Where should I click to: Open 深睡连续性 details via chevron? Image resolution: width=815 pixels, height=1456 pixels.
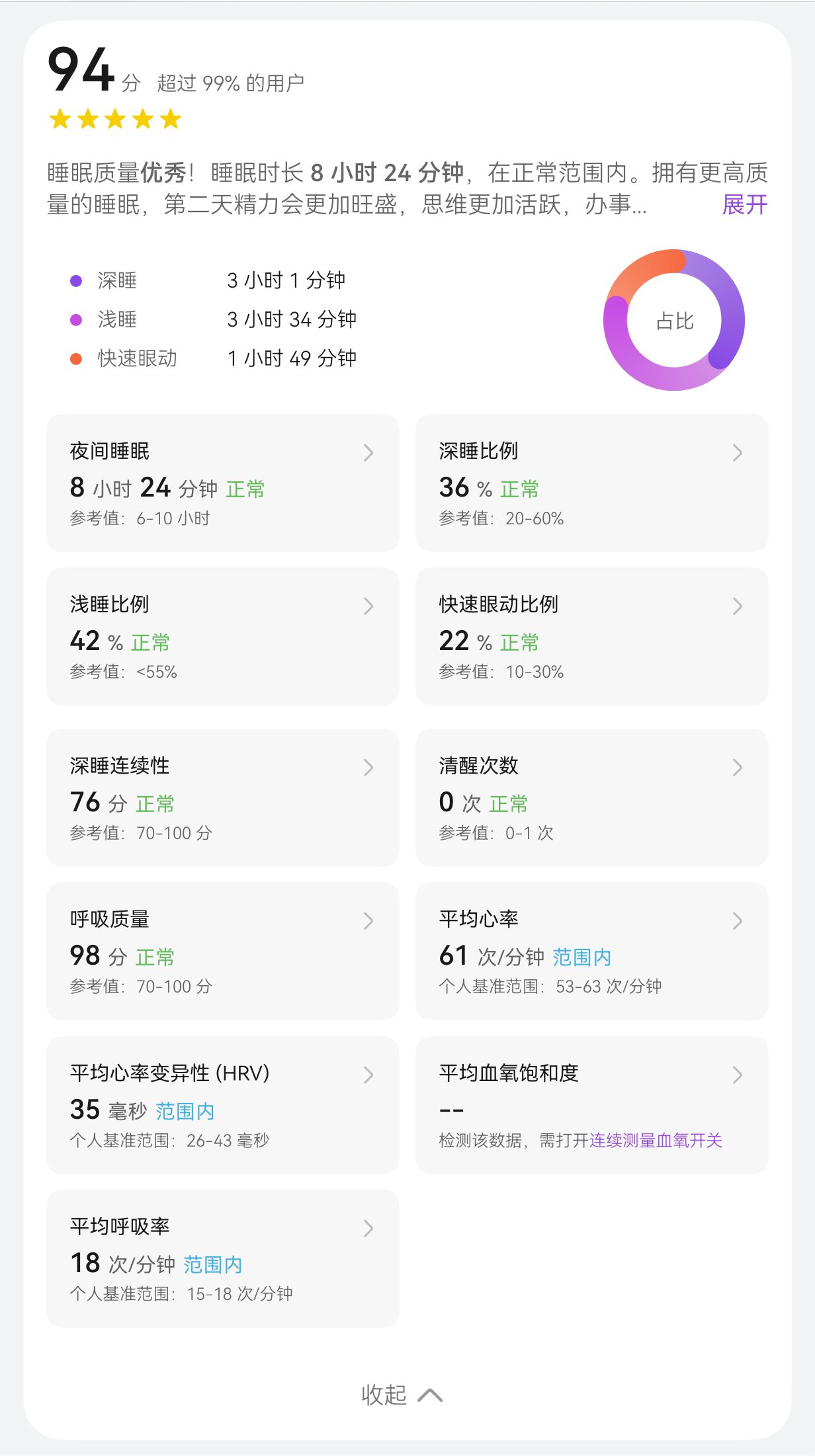point(368,768)
